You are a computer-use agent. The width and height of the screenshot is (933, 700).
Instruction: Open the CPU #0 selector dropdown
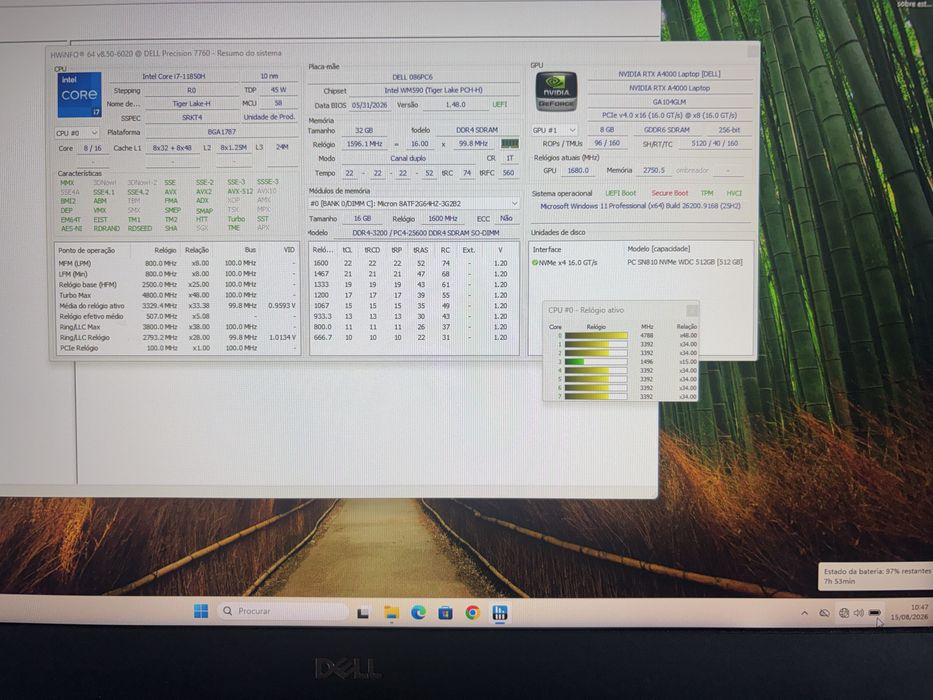(x=77, y=133)
